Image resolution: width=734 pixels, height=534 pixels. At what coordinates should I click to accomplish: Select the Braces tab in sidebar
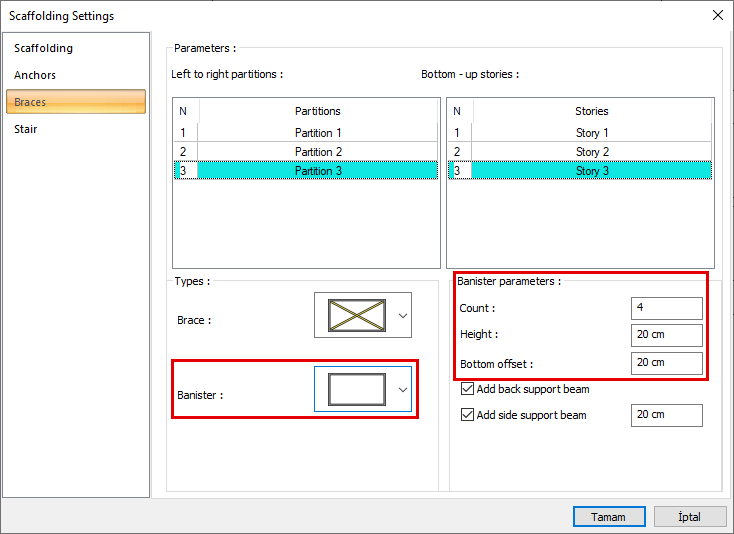(76, 102)
